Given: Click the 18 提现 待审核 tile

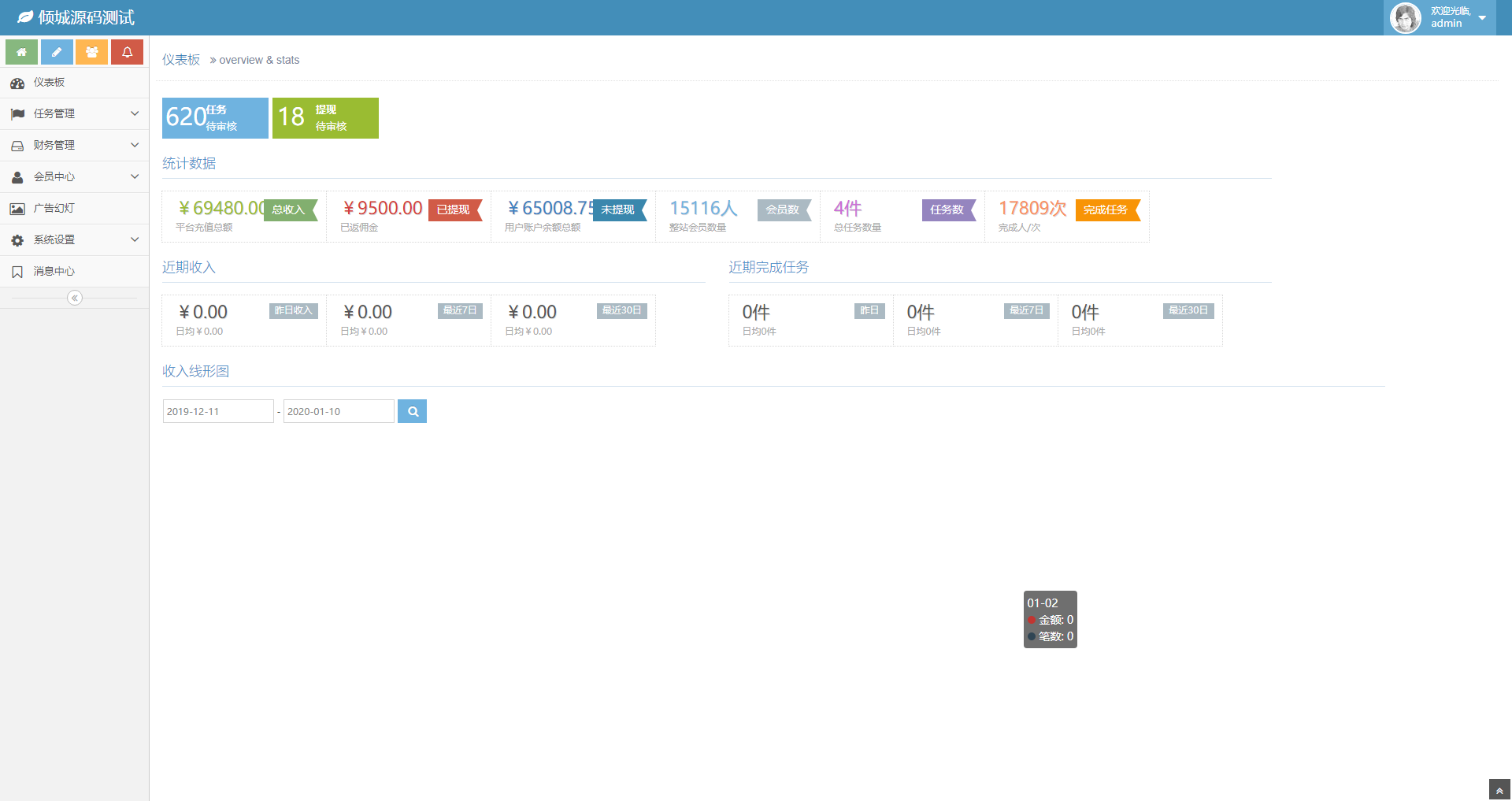Looking at the screenshot, I should pyautogui.click(x=325, y=118).
